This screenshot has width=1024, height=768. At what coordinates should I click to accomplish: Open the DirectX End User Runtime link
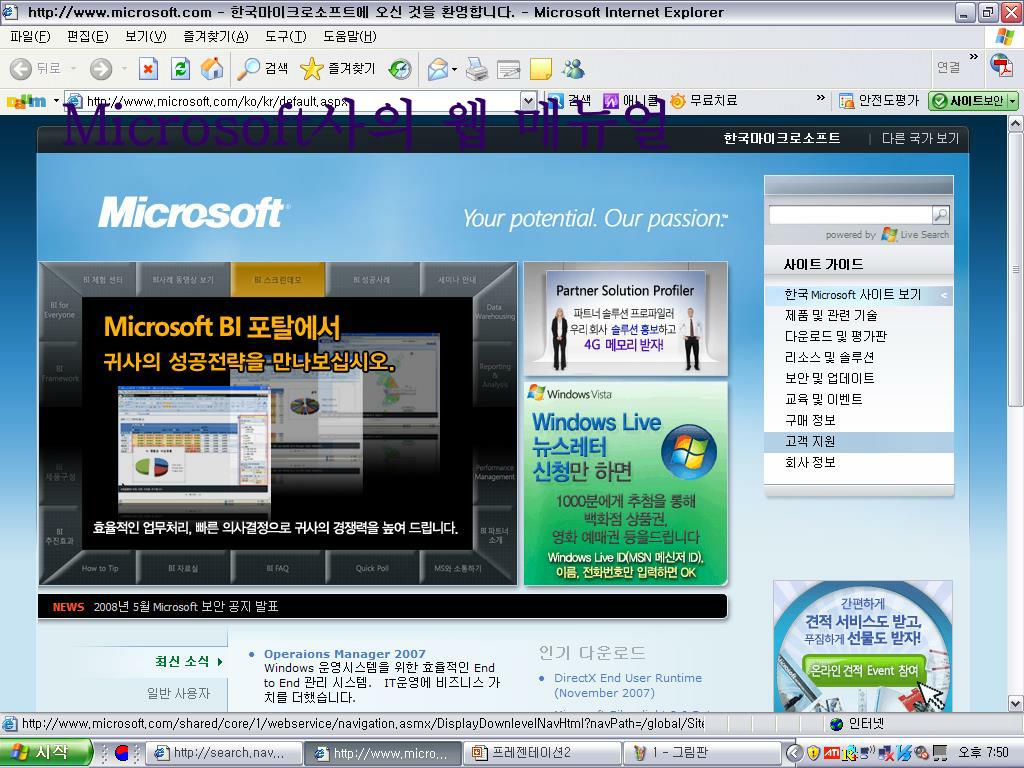pos(628,685)
